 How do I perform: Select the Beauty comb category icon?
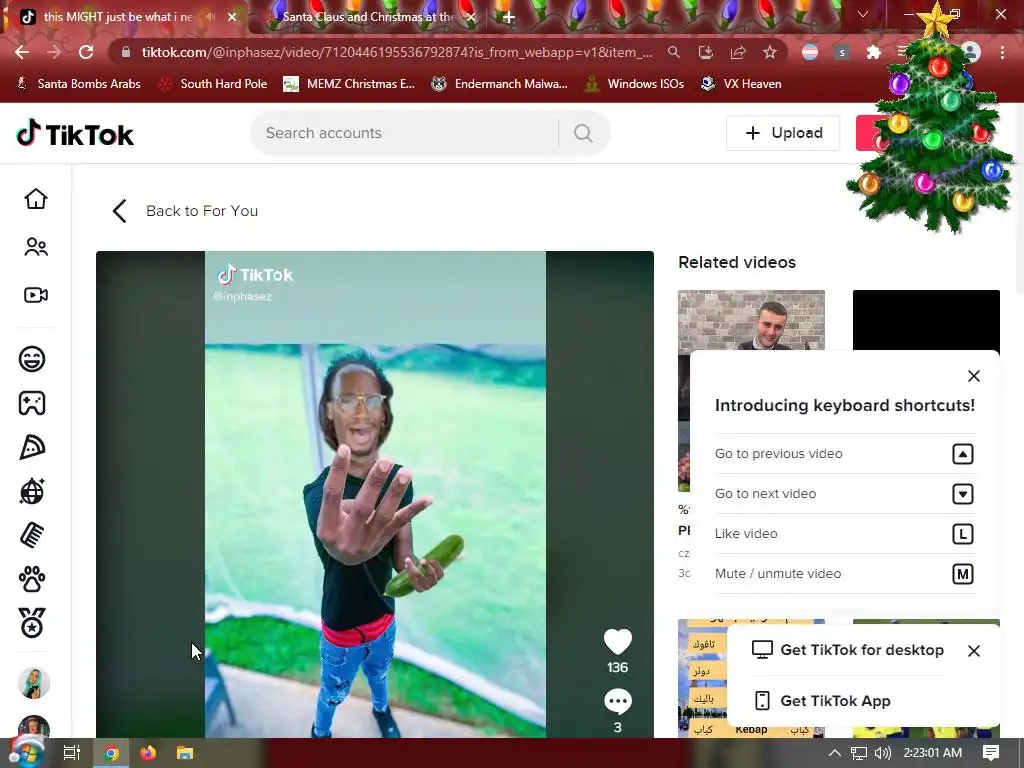click(32, 536)
